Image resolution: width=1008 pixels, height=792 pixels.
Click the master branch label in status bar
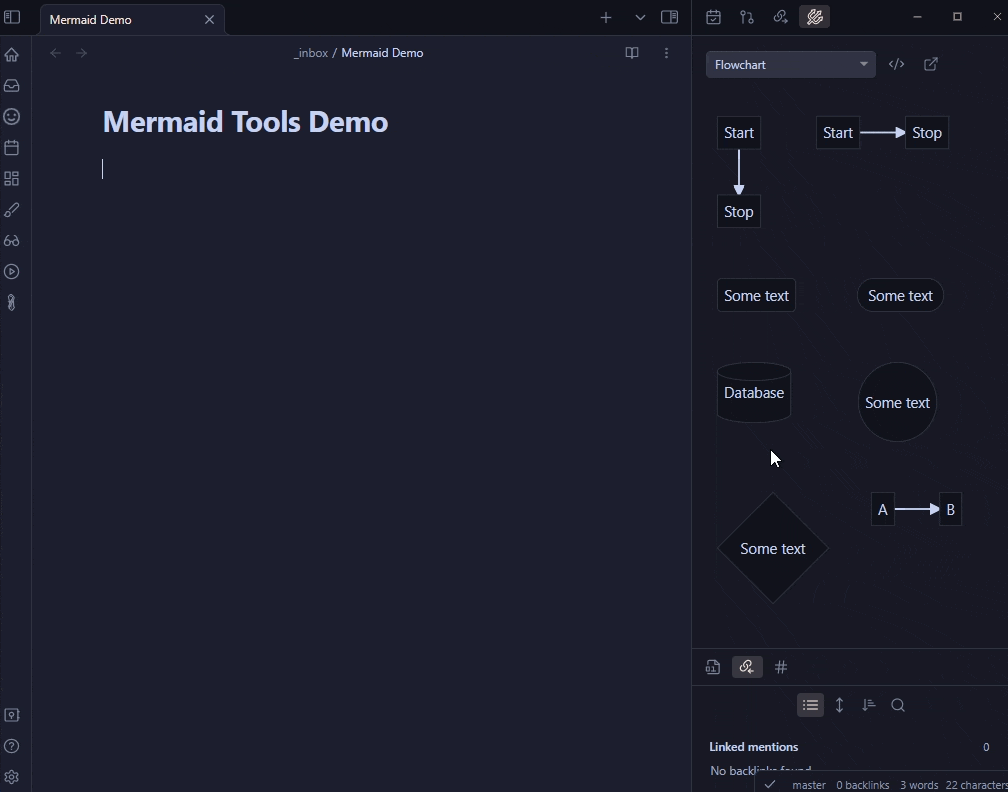(808, 785)
